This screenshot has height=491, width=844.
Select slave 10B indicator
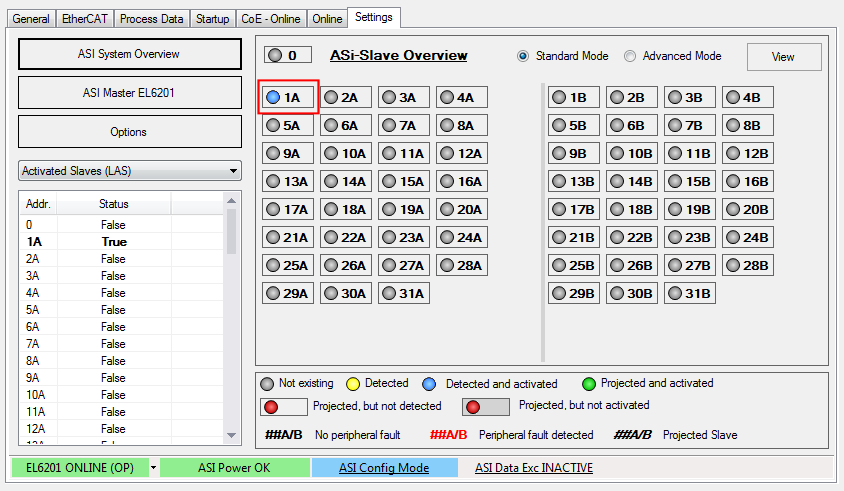[x=632, y=153]
